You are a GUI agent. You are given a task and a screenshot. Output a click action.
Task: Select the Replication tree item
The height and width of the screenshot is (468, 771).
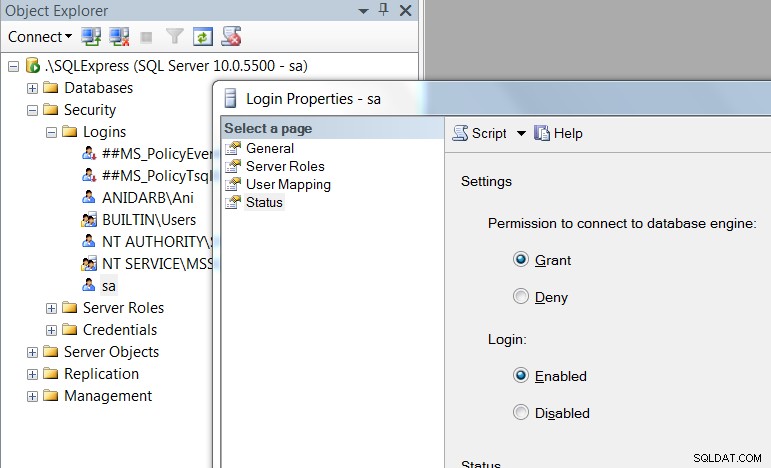(x=101, y=374)
